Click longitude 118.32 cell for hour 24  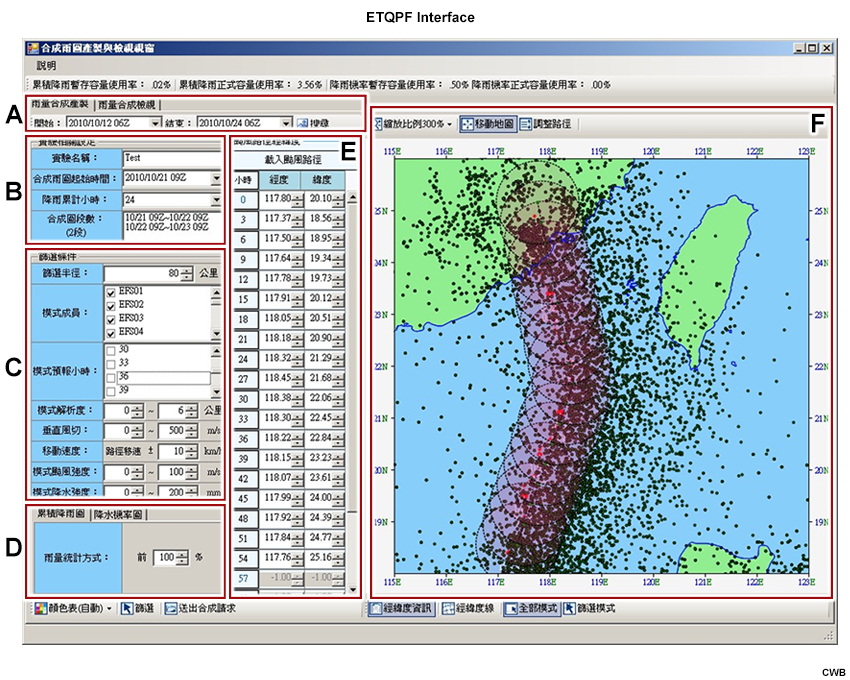tap(281, 358)
